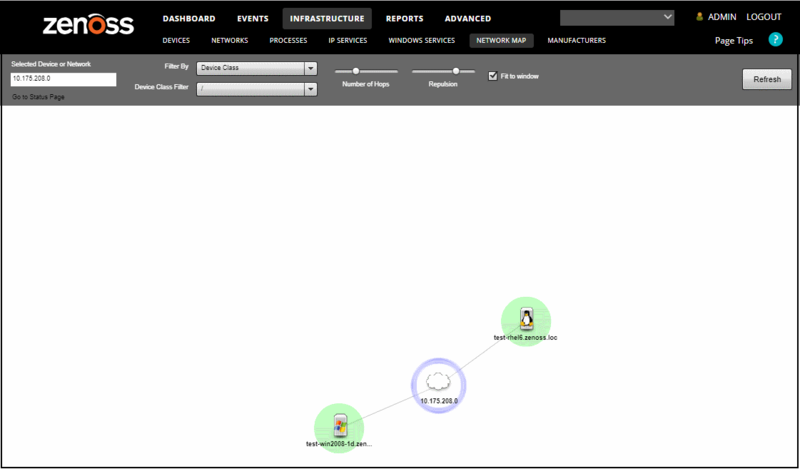Select the Infrastructure menu
The image size is (800, 469).
327,19
